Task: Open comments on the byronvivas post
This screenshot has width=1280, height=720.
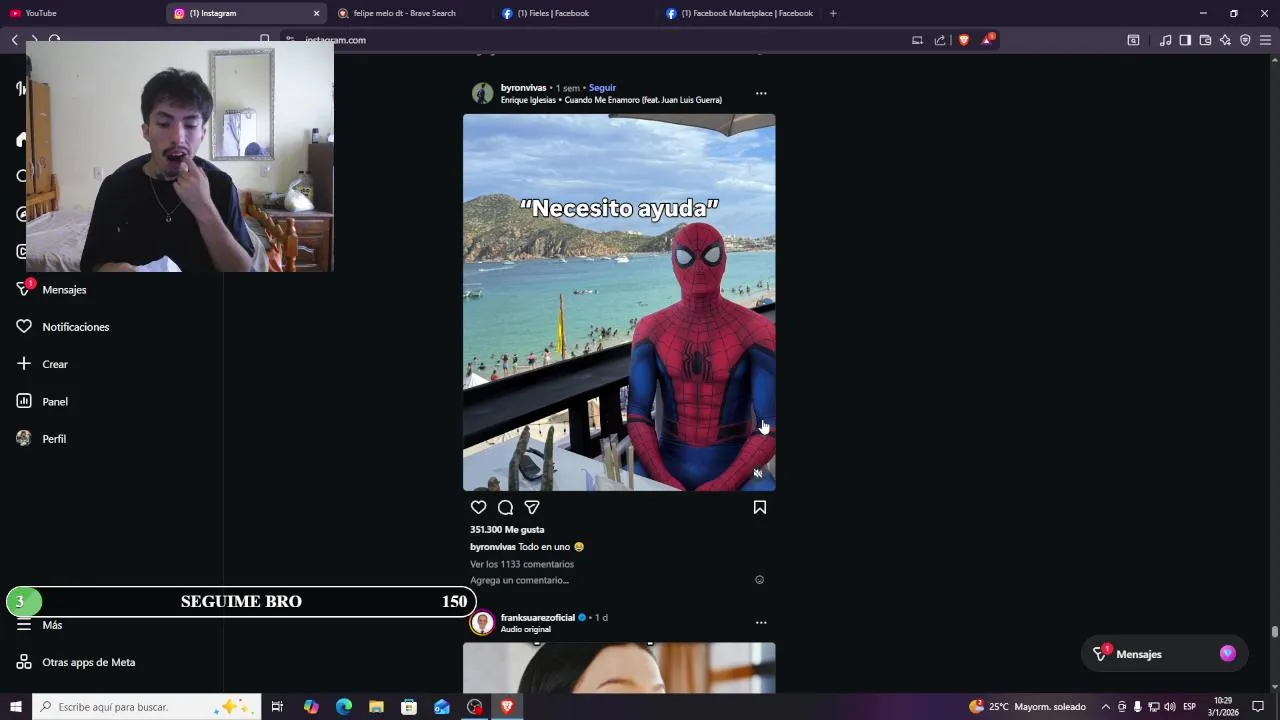Action: pyautogui.click(x=506, y=508)
